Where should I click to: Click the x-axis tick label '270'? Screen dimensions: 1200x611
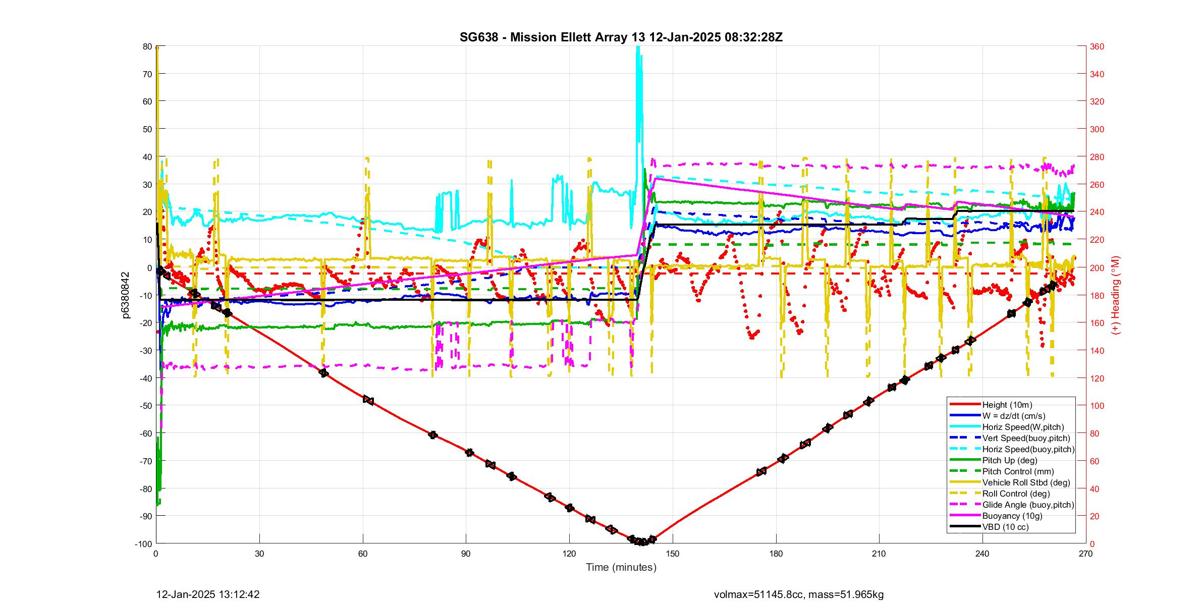[1084, 553]
